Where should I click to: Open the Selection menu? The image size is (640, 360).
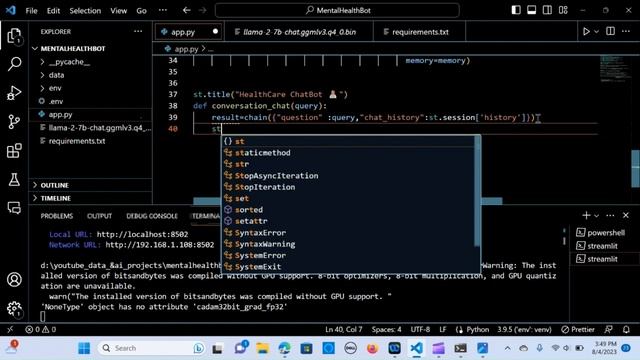pyautogui.click(x=85, y=11)
